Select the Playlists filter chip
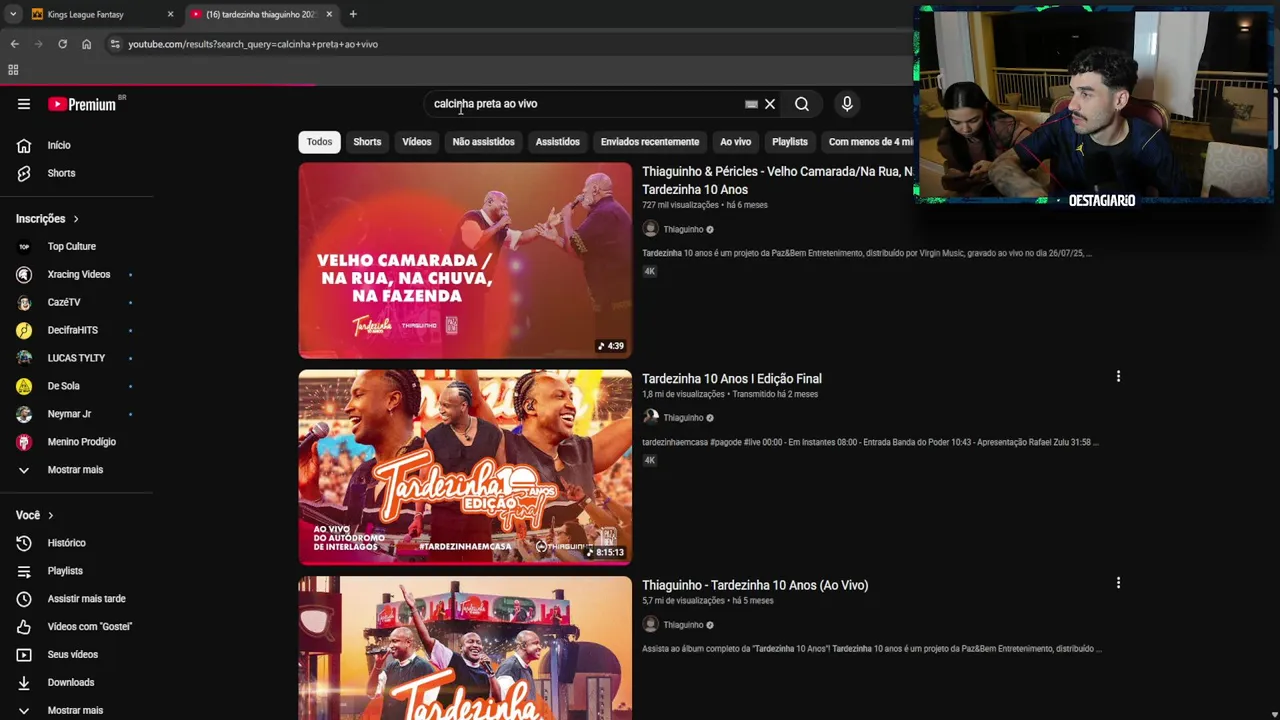Viewport: 1280px width, 720px height. pos(790,142)
